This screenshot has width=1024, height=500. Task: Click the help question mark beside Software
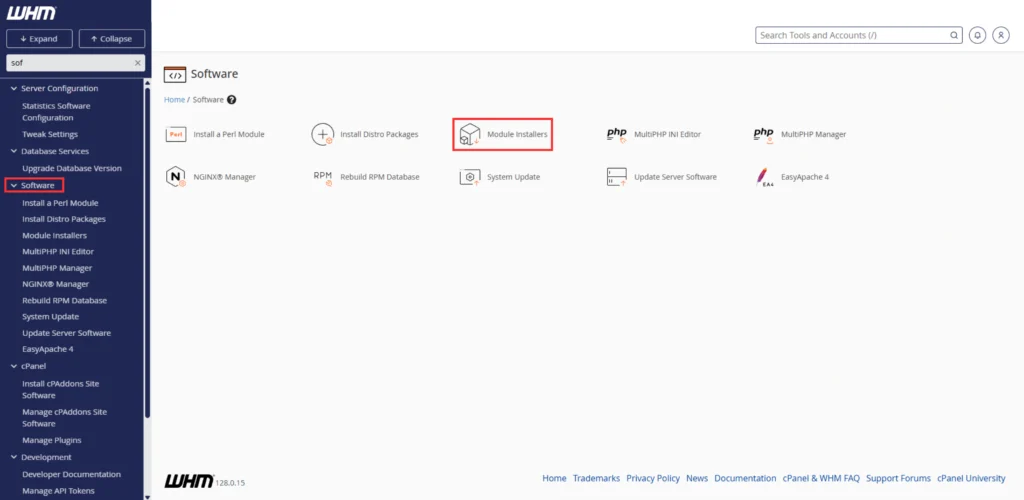click(x=231, y=100)
